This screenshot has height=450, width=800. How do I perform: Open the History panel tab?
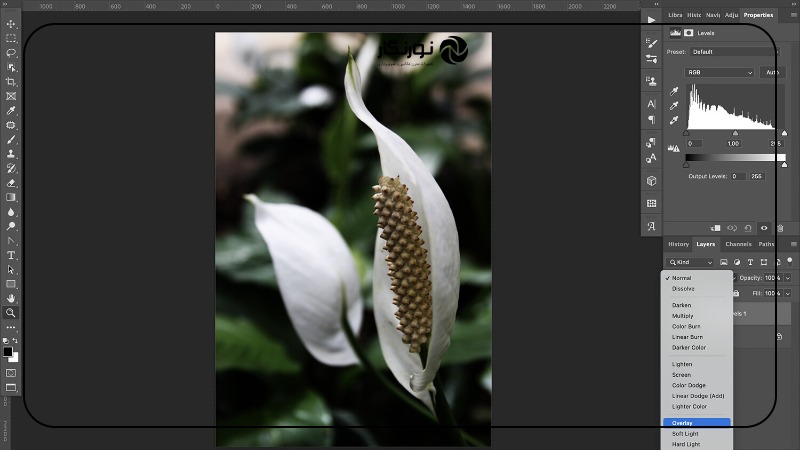[x=678, y=244]
